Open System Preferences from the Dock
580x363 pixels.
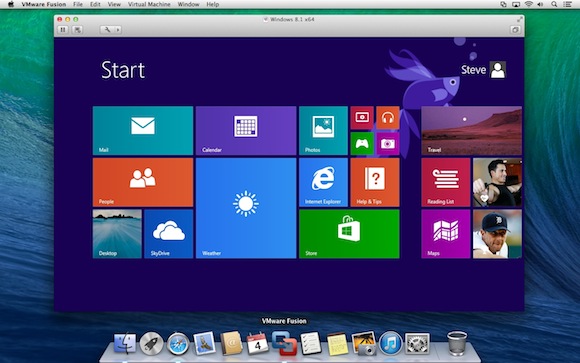point(417,343)
